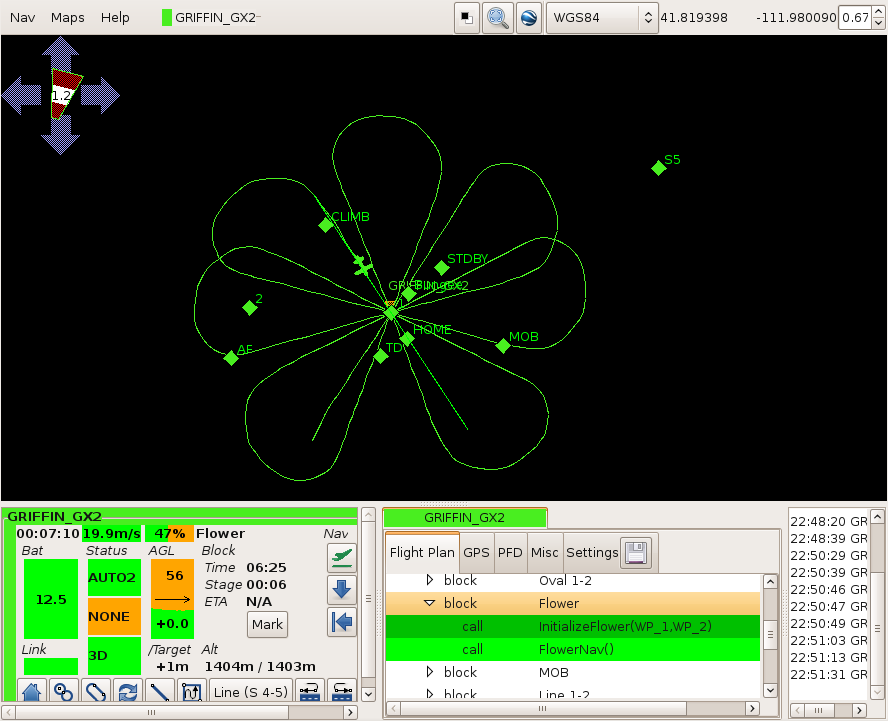Click the diagonal line navigation icon
This screenshot has width=888, height=721.
coord(160,691)
